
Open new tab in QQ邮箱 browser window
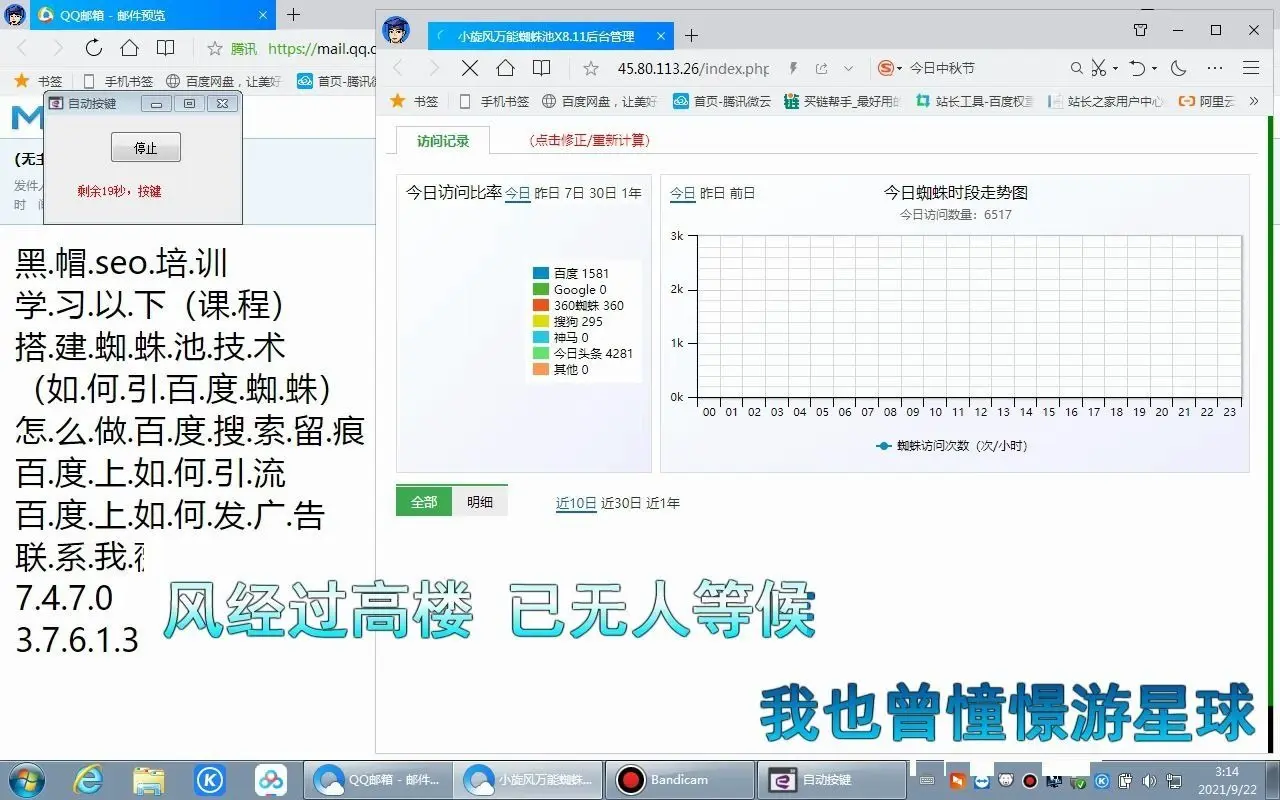(293, 15)
